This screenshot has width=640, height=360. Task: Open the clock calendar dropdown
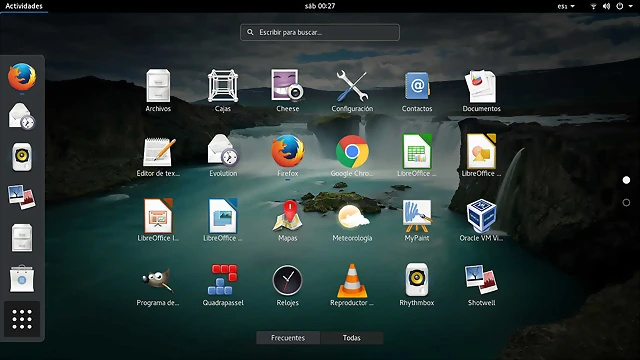click(320, 6)
